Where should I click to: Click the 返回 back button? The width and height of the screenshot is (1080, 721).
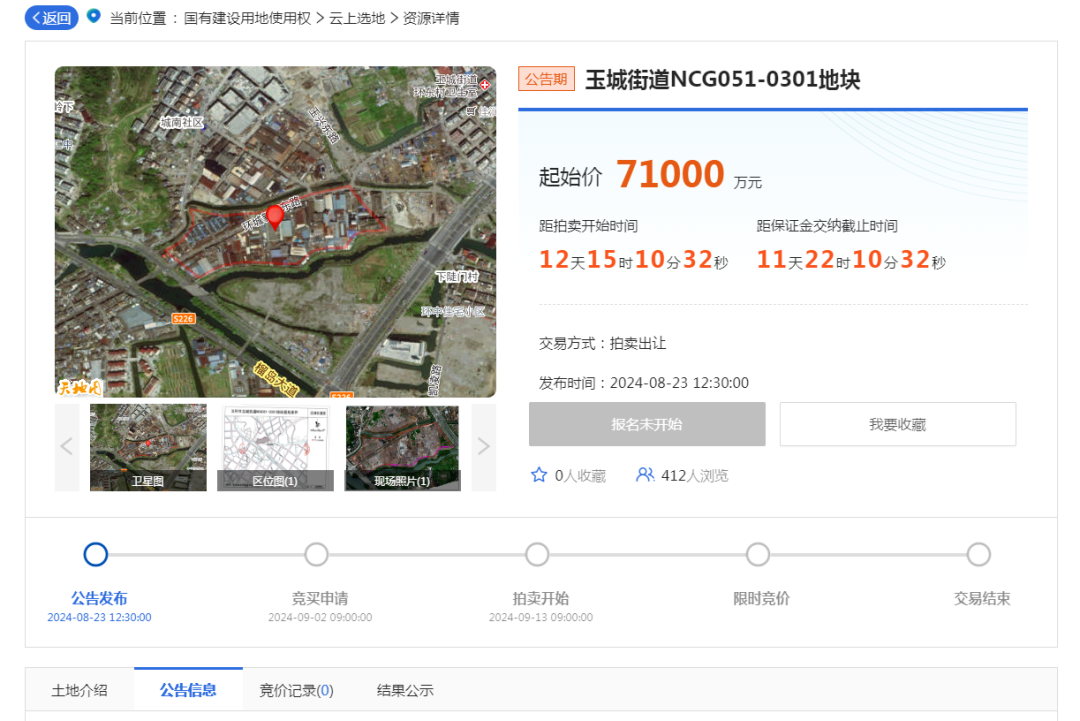click(x=51, y=18)
